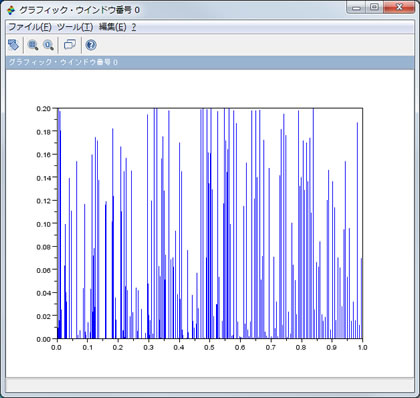Viewport: 420px width, 398px height.
Task: Click the status bar at window bottom
Action: 210,385
